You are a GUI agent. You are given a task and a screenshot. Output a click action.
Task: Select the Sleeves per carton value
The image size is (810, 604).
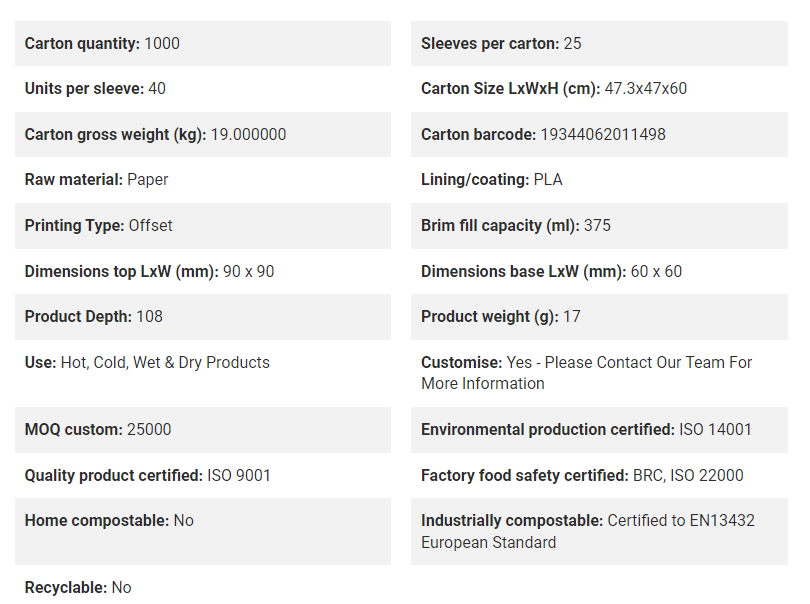(x=572, y=43)
